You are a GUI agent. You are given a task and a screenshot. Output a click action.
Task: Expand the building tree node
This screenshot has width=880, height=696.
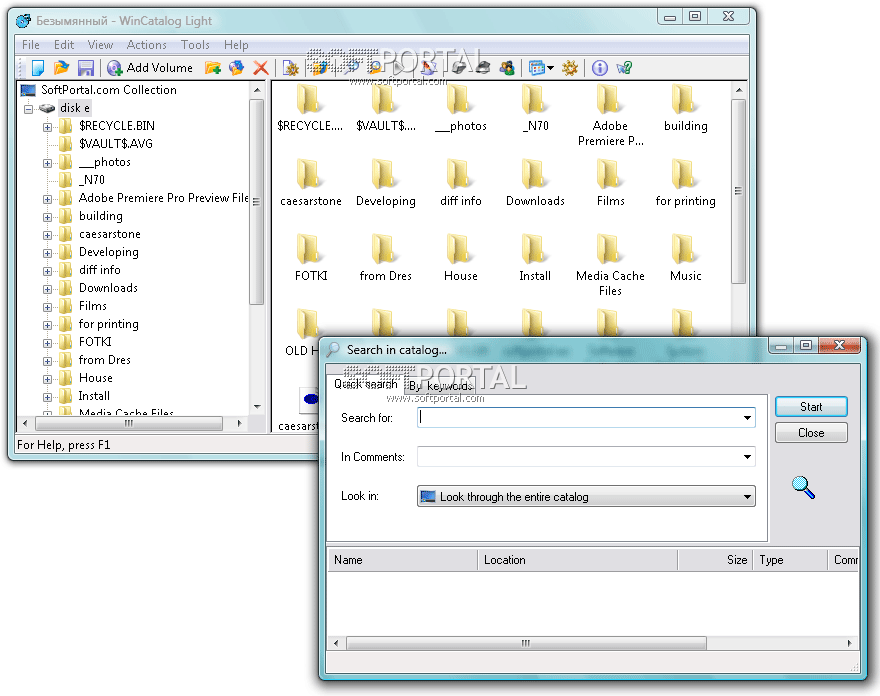[x=47, y=217]
